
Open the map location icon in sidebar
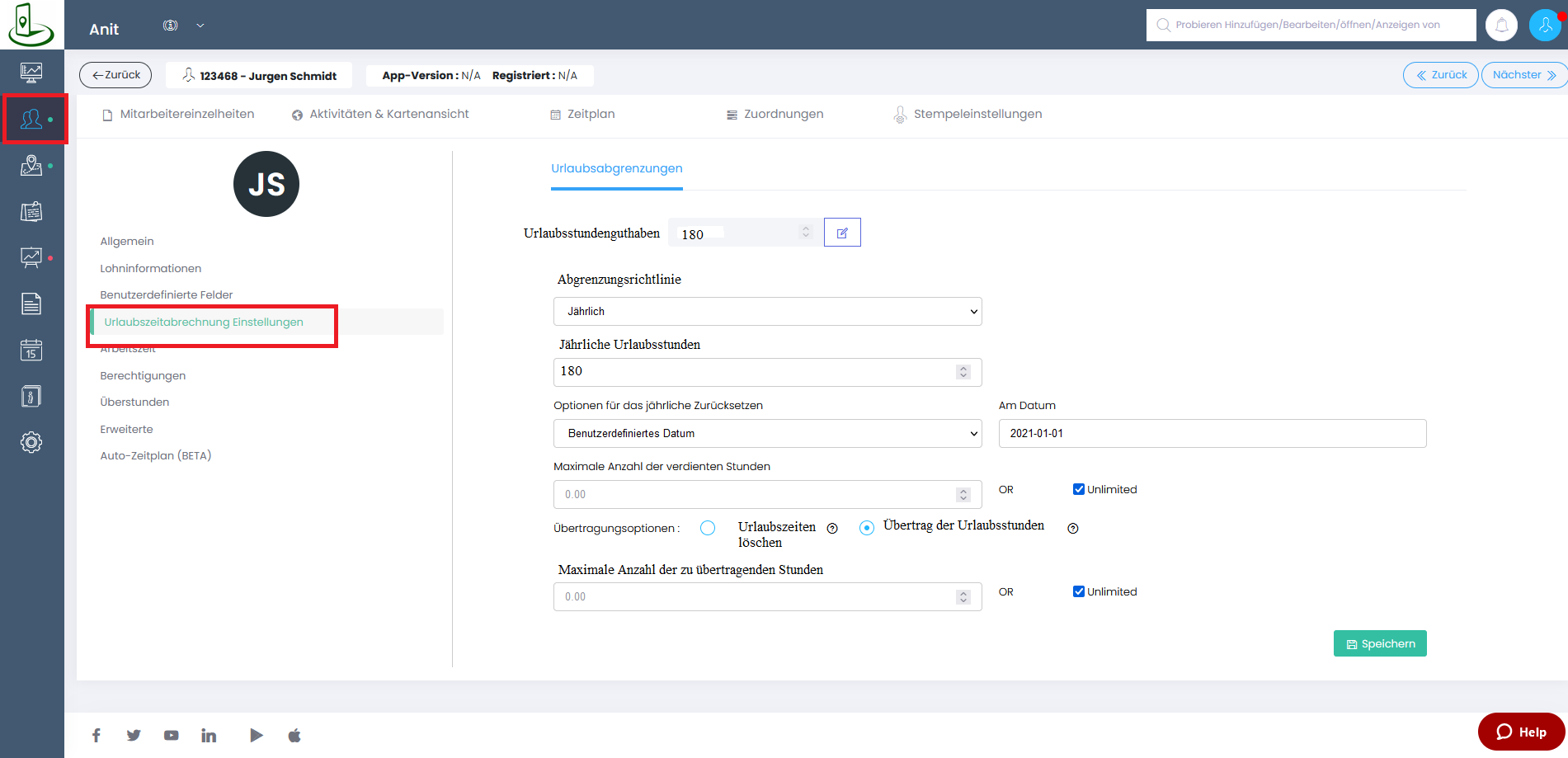pyautogui.click(x=31, y=166)
